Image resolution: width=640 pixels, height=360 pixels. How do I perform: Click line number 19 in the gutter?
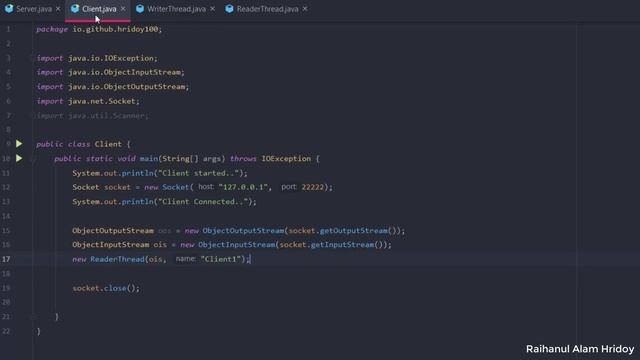(x=6, y=288)
